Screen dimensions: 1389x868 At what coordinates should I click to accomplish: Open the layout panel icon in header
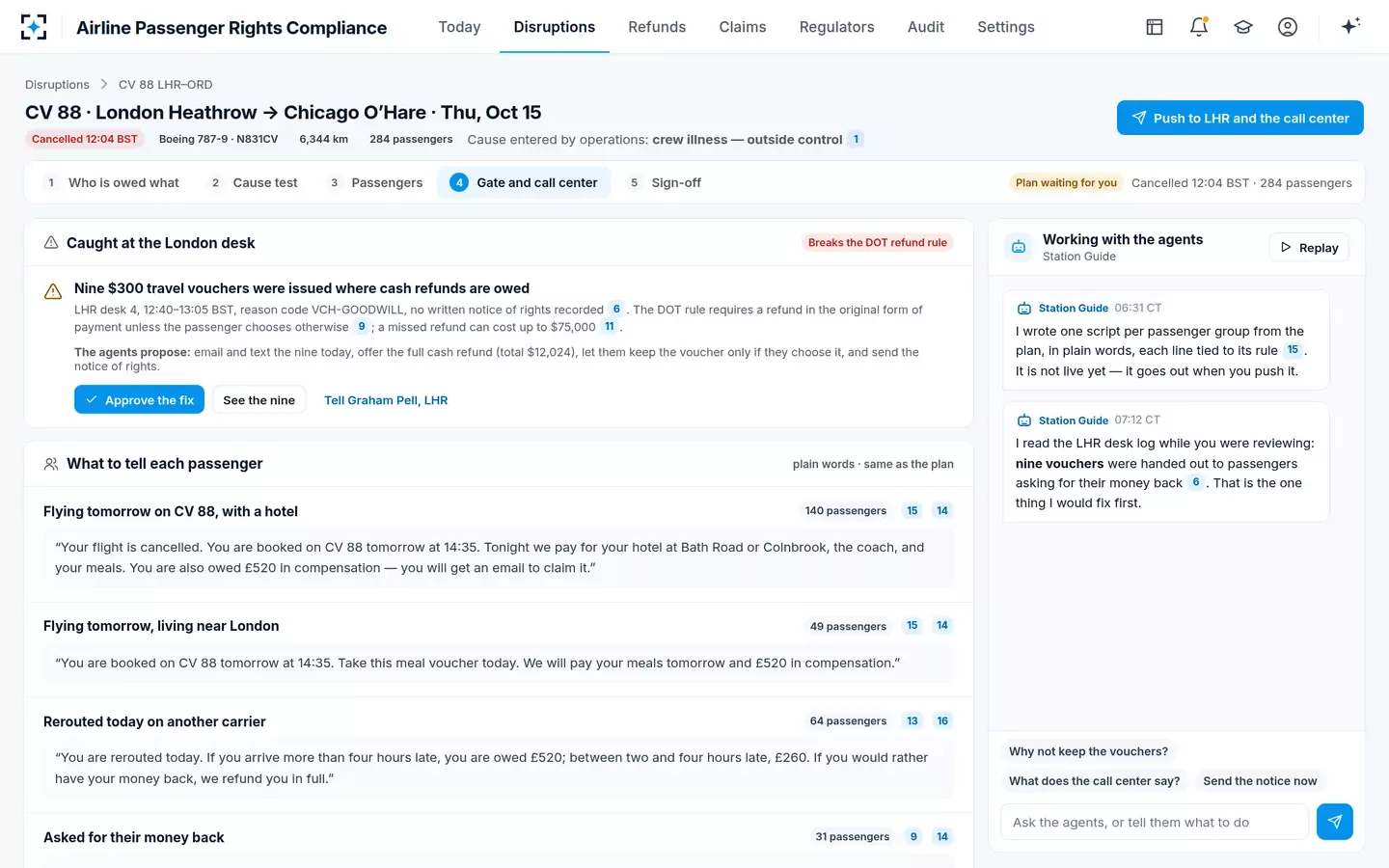(1155, 27)
